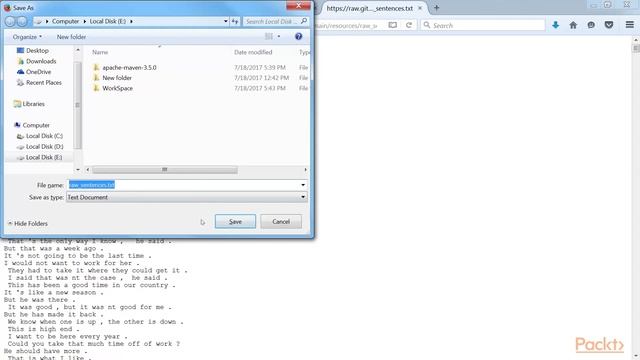Click the Firefox Pocket icon
The image size is (640, 360).
click(609, 25)
